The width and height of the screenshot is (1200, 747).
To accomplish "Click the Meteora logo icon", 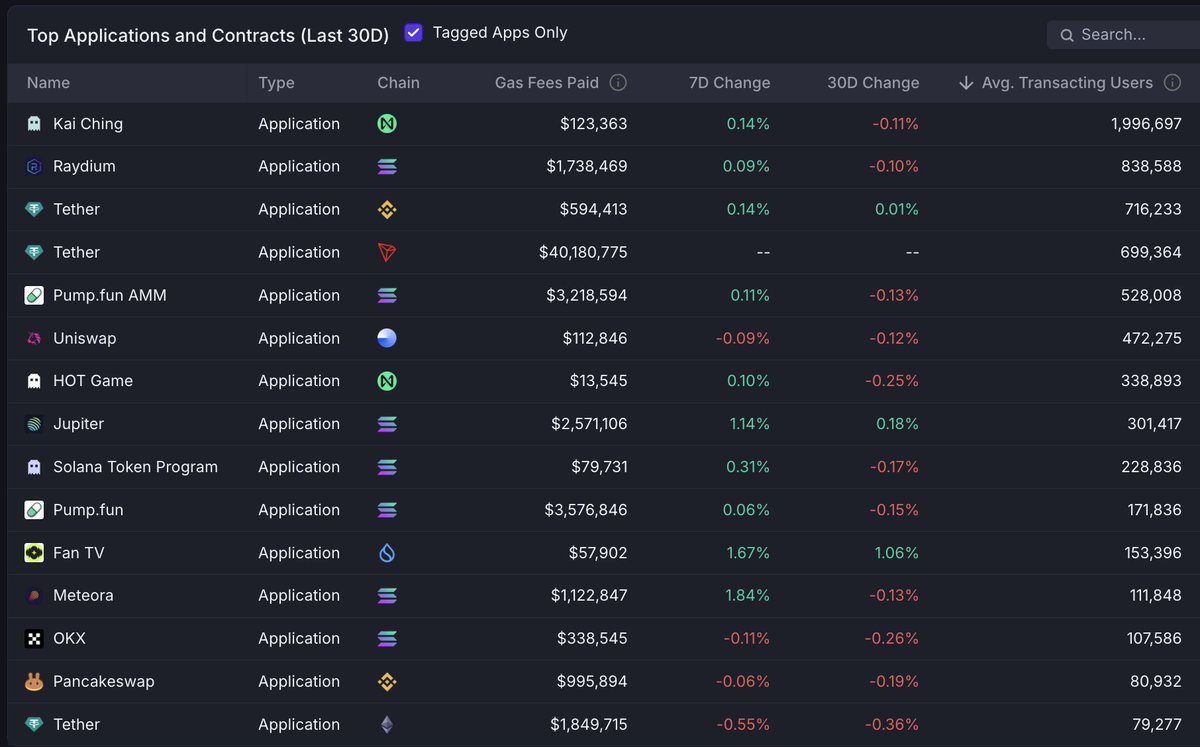I will tap(34, 596).
